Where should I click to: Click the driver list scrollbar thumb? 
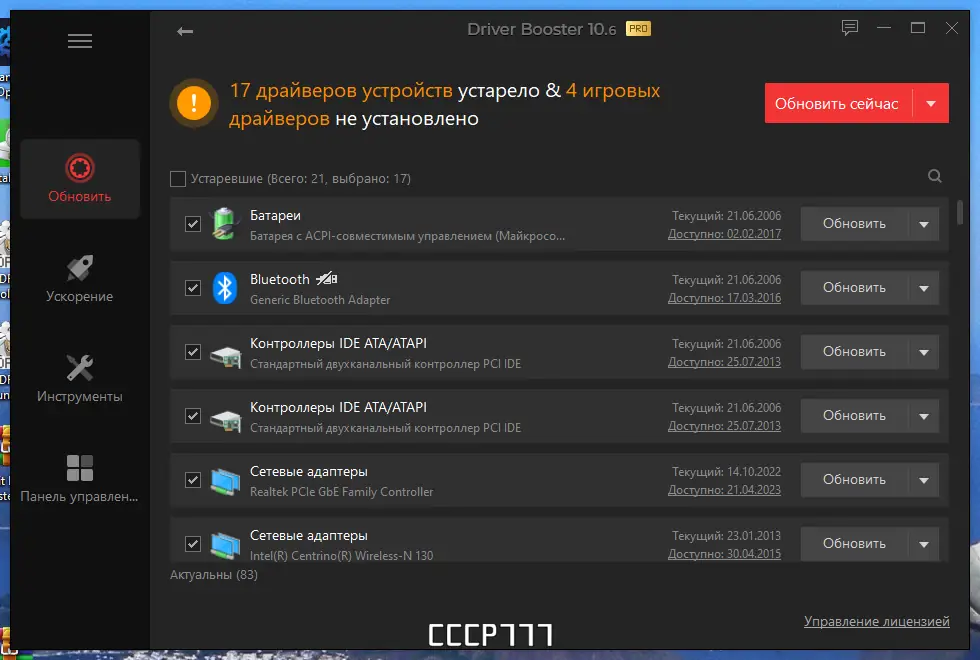click(959, 212)
